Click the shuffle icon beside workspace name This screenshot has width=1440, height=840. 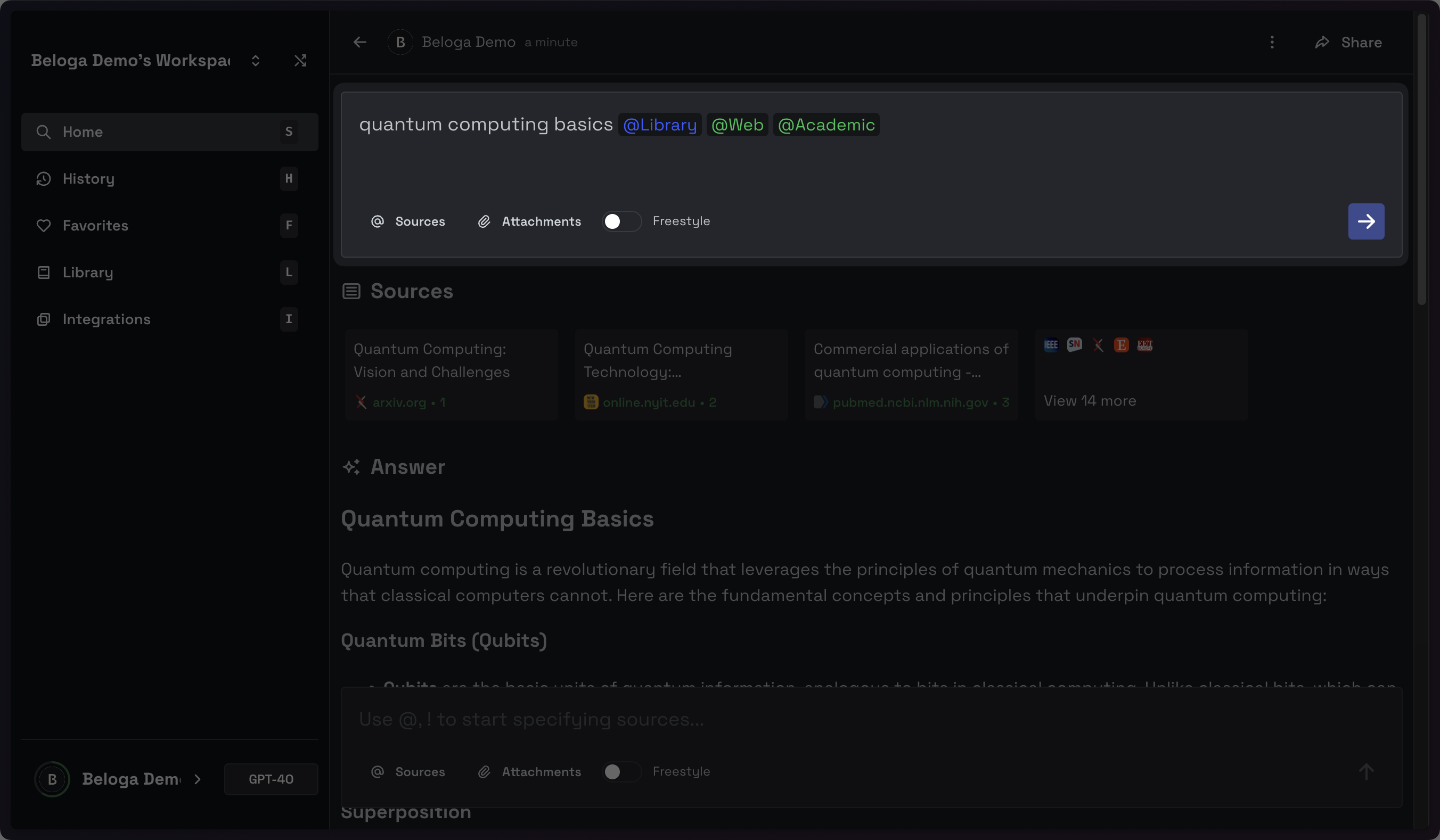(300, 61)
